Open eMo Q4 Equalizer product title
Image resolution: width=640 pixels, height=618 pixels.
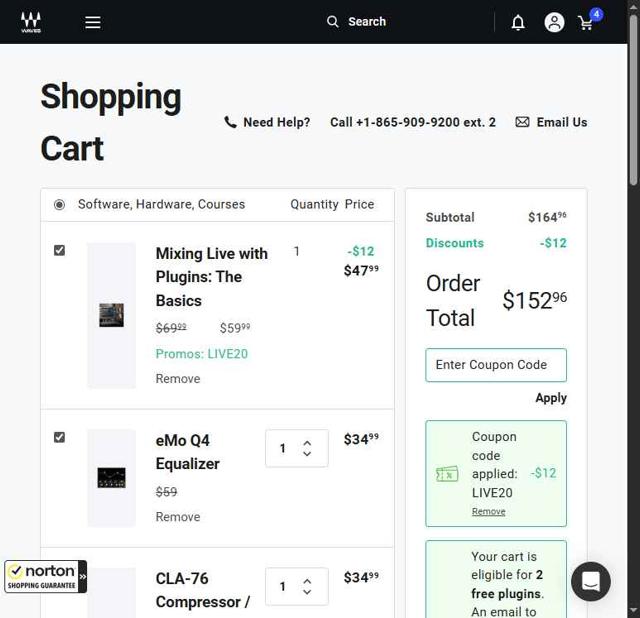[x=188, y=452]
